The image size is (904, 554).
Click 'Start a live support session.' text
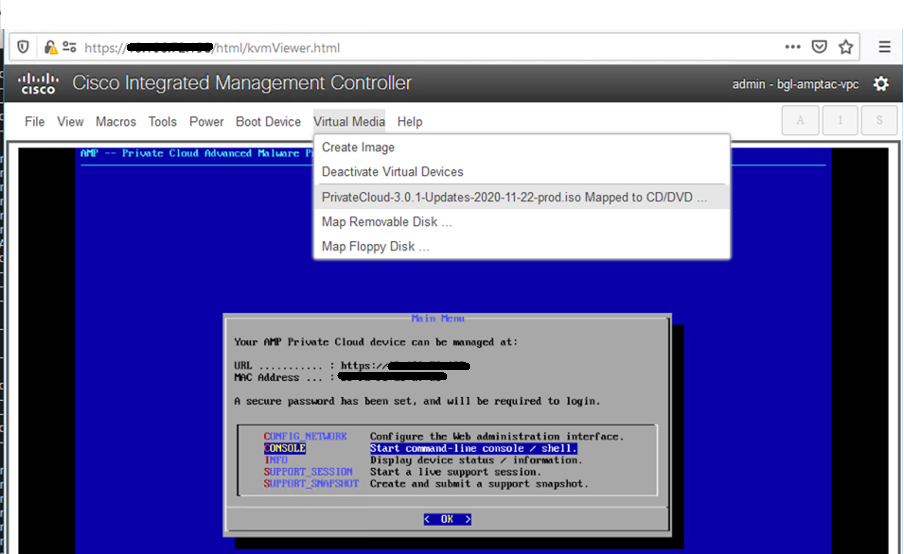(x=455, y=472)
